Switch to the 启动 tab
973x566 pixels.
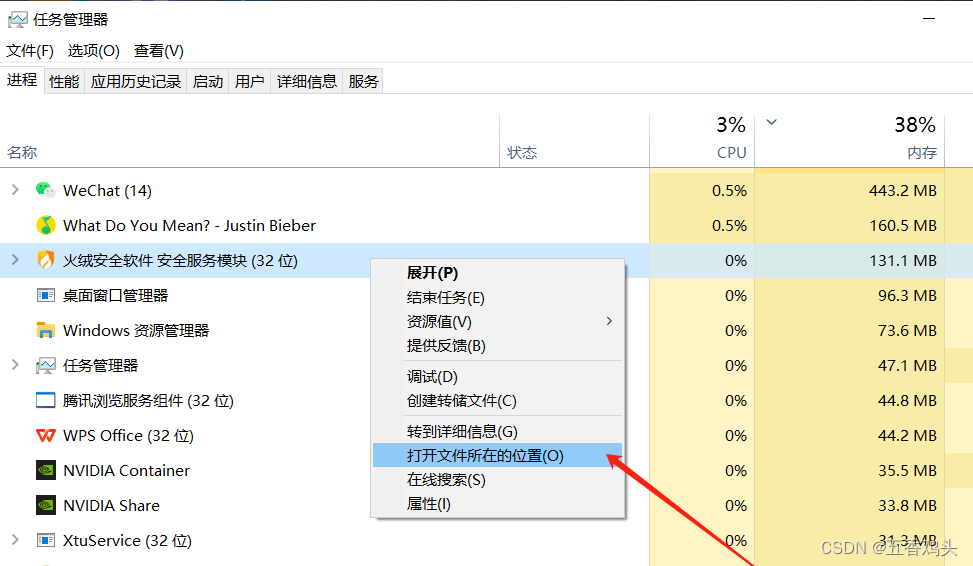208,81
